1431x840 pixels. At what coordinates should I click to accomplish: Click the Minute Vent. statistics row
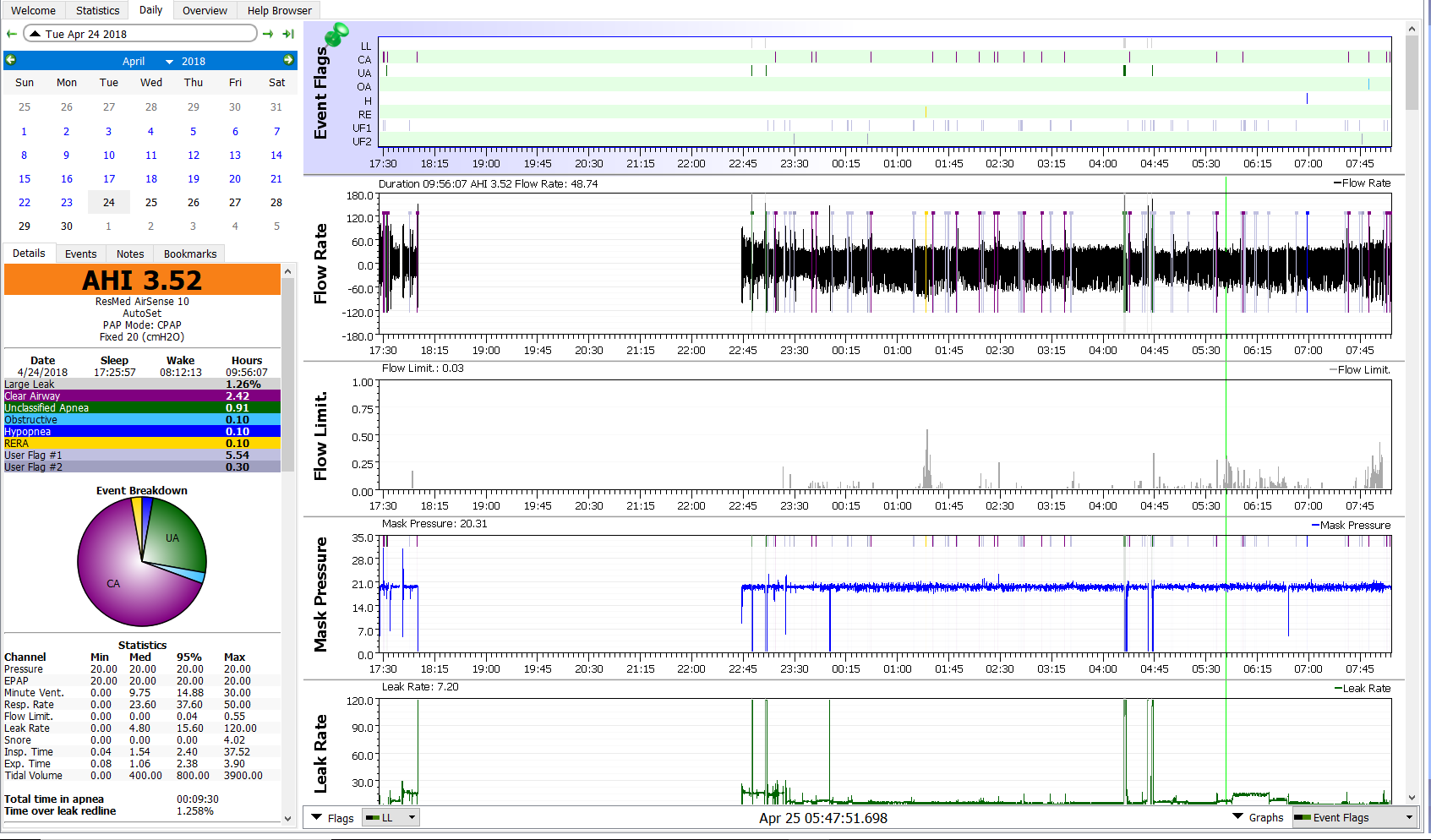[142, 692]
